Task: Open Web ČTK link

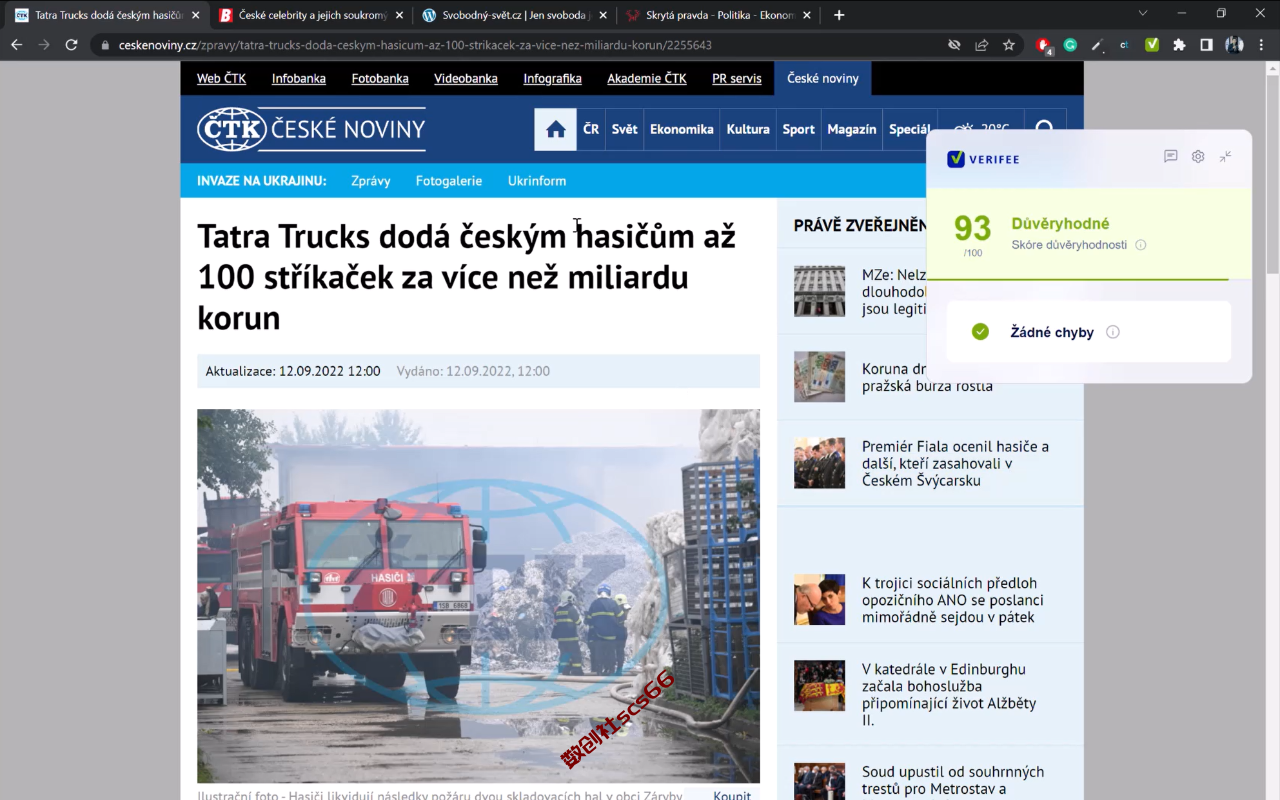Action: 221,78
